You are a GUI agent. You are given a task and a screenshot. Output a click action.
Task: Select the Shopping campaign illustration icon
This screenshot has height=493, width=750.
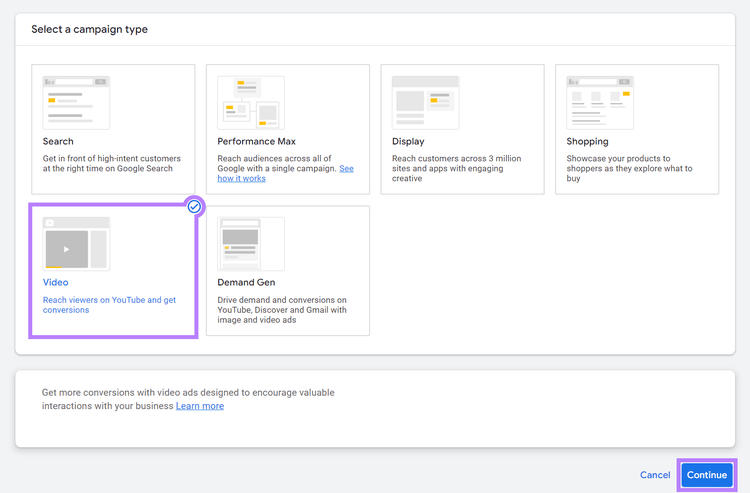pyautogui.click(x=600, y=102)
